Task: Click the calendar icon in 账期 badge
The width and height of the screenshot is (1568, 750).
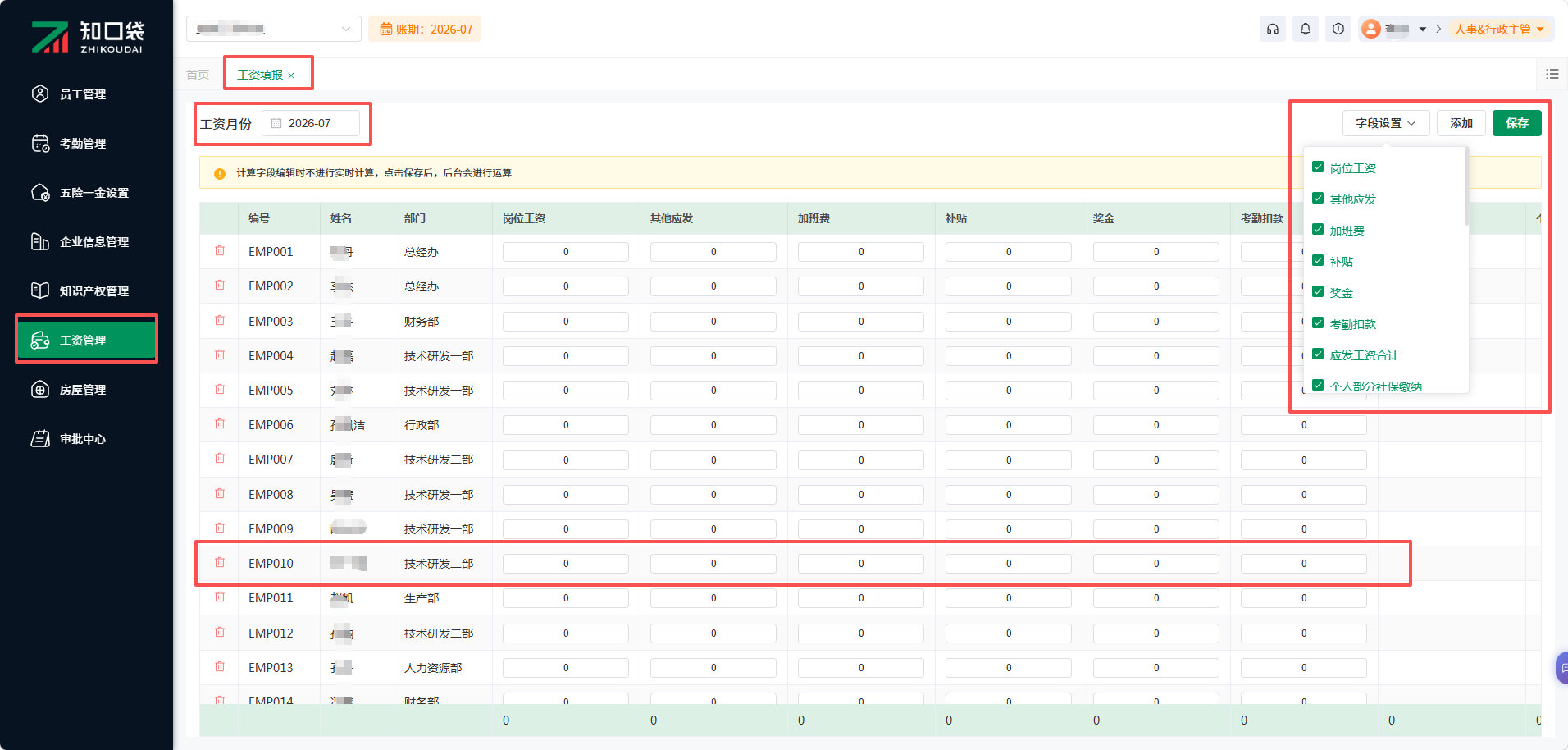Action: (385, 30)
